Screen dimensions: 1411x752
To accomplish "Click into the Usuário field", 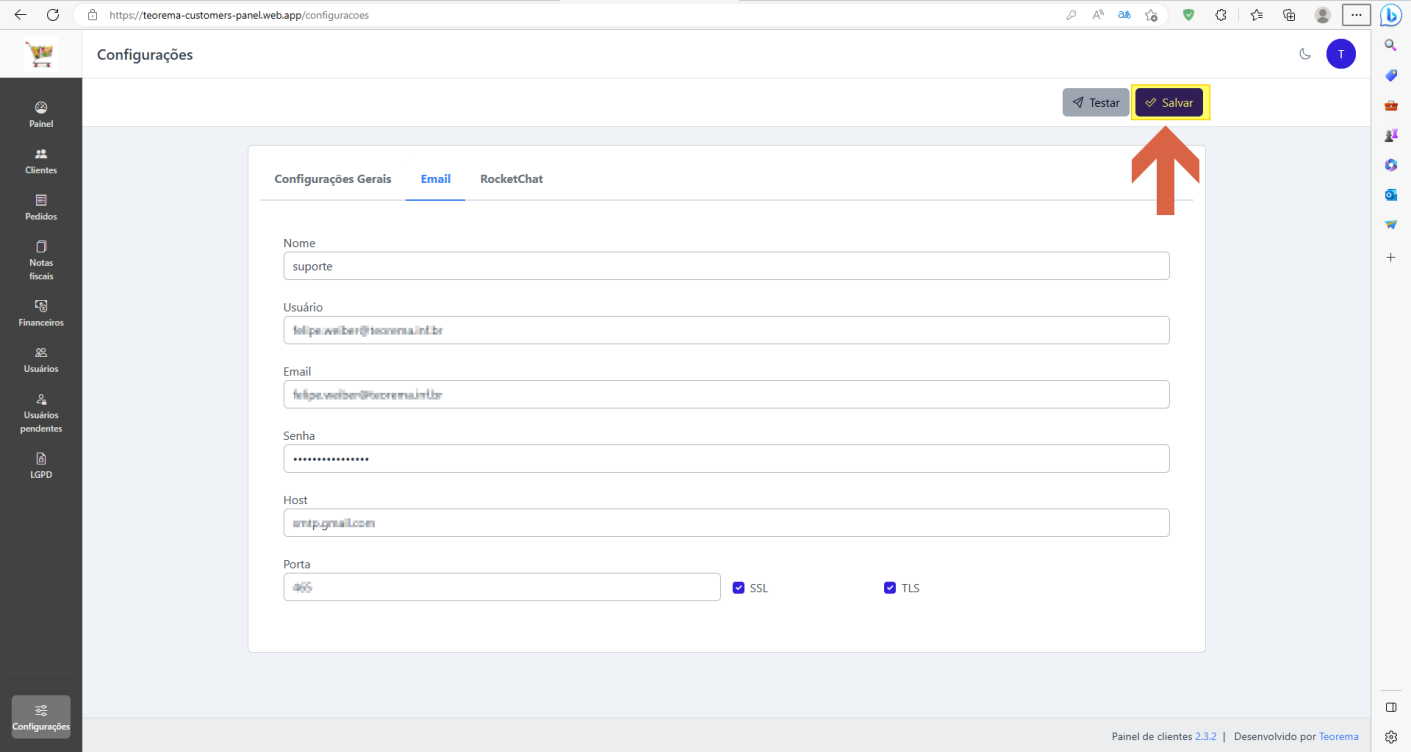I will pos(726,330).
